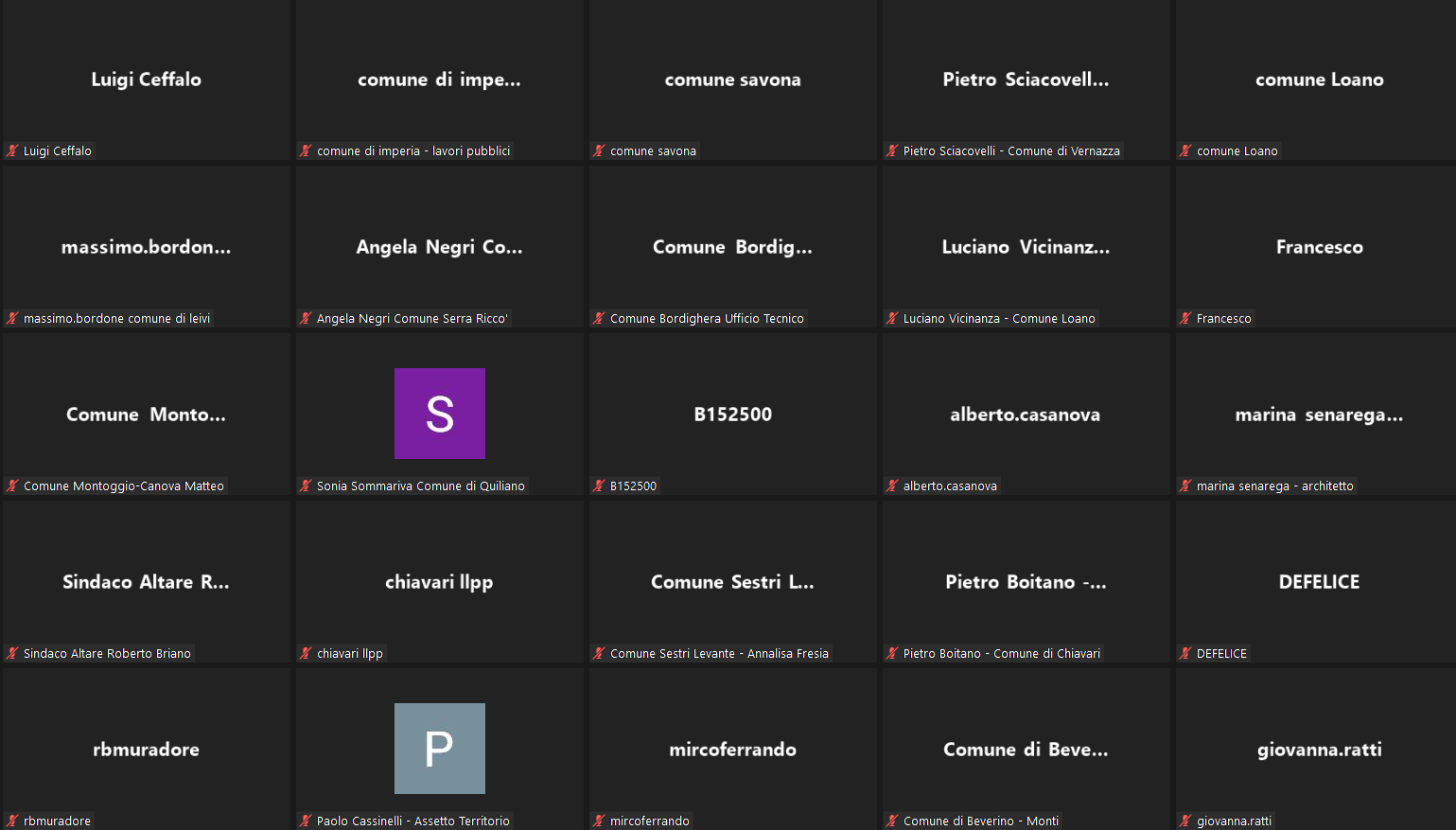The height and width of the screenshot is (830, 1456).
Task: Click muted mic icon beside giovanna.ratti label
Action: (x=1185, y=821)
